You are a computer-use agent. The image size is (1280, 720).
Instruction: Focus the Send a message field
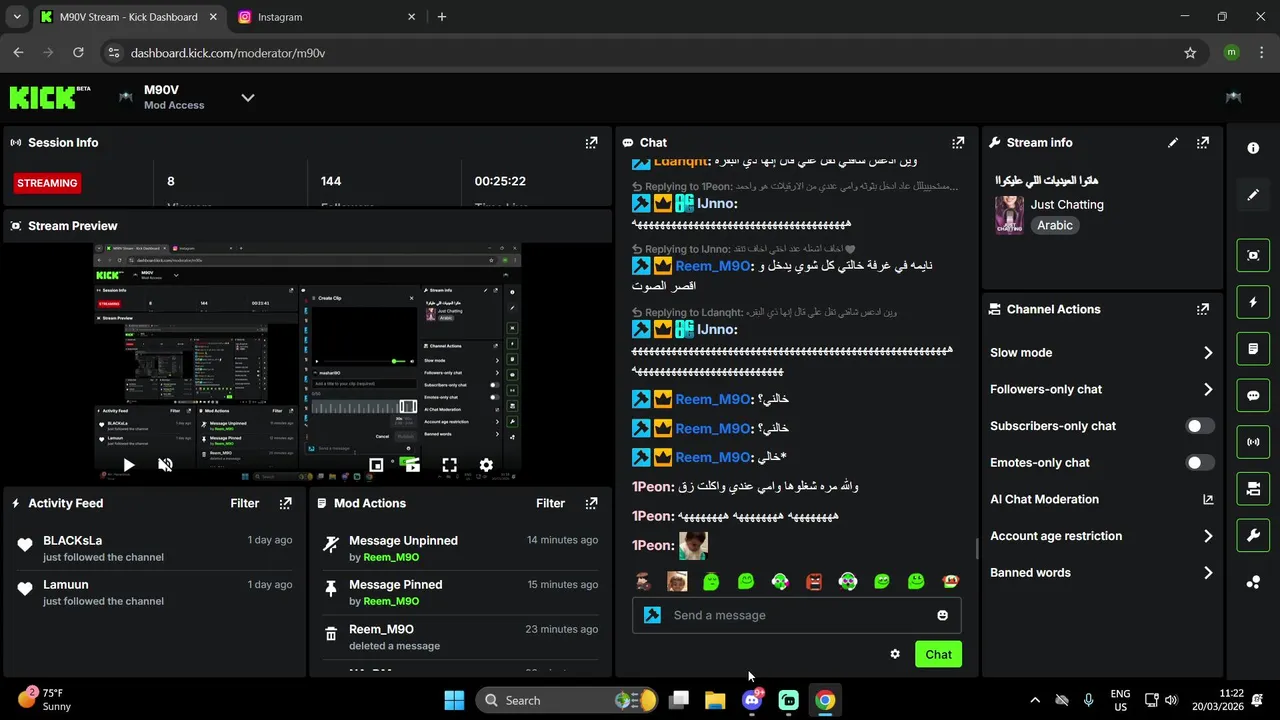797,615
